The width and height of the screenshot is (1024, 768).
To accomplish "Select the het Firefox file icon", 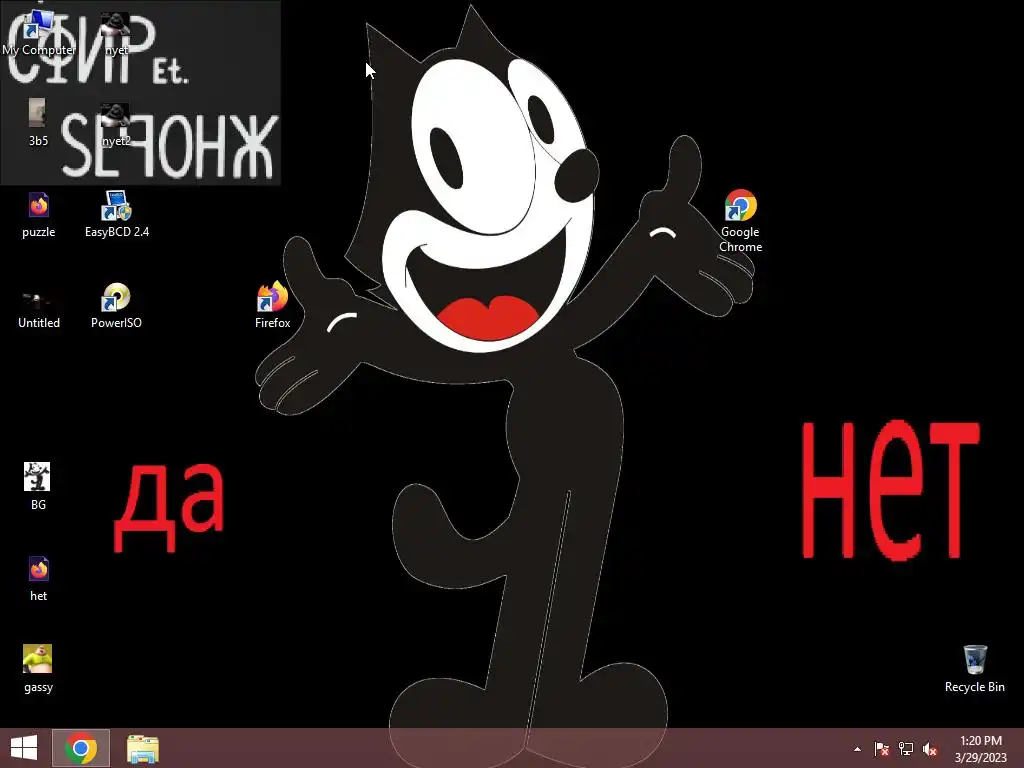I will 39,579.
